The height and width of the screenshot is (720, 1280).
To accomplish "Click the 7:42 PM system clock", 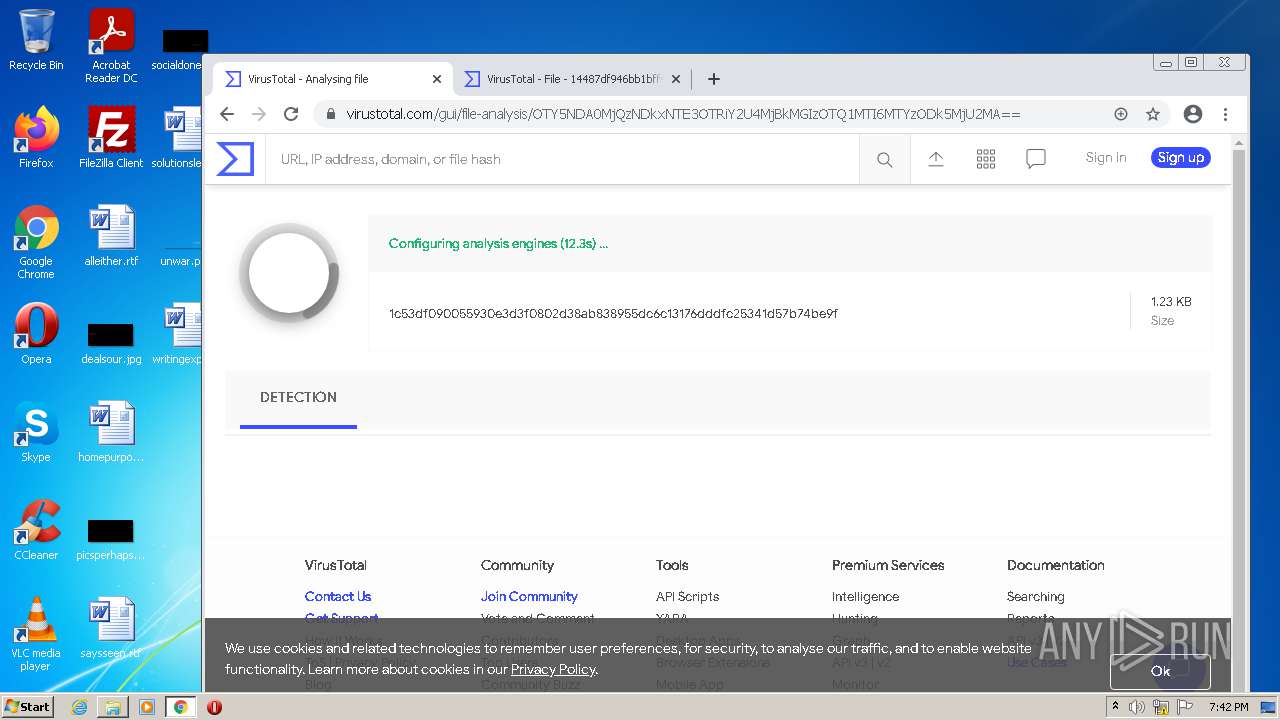I will pos(1228,707).
